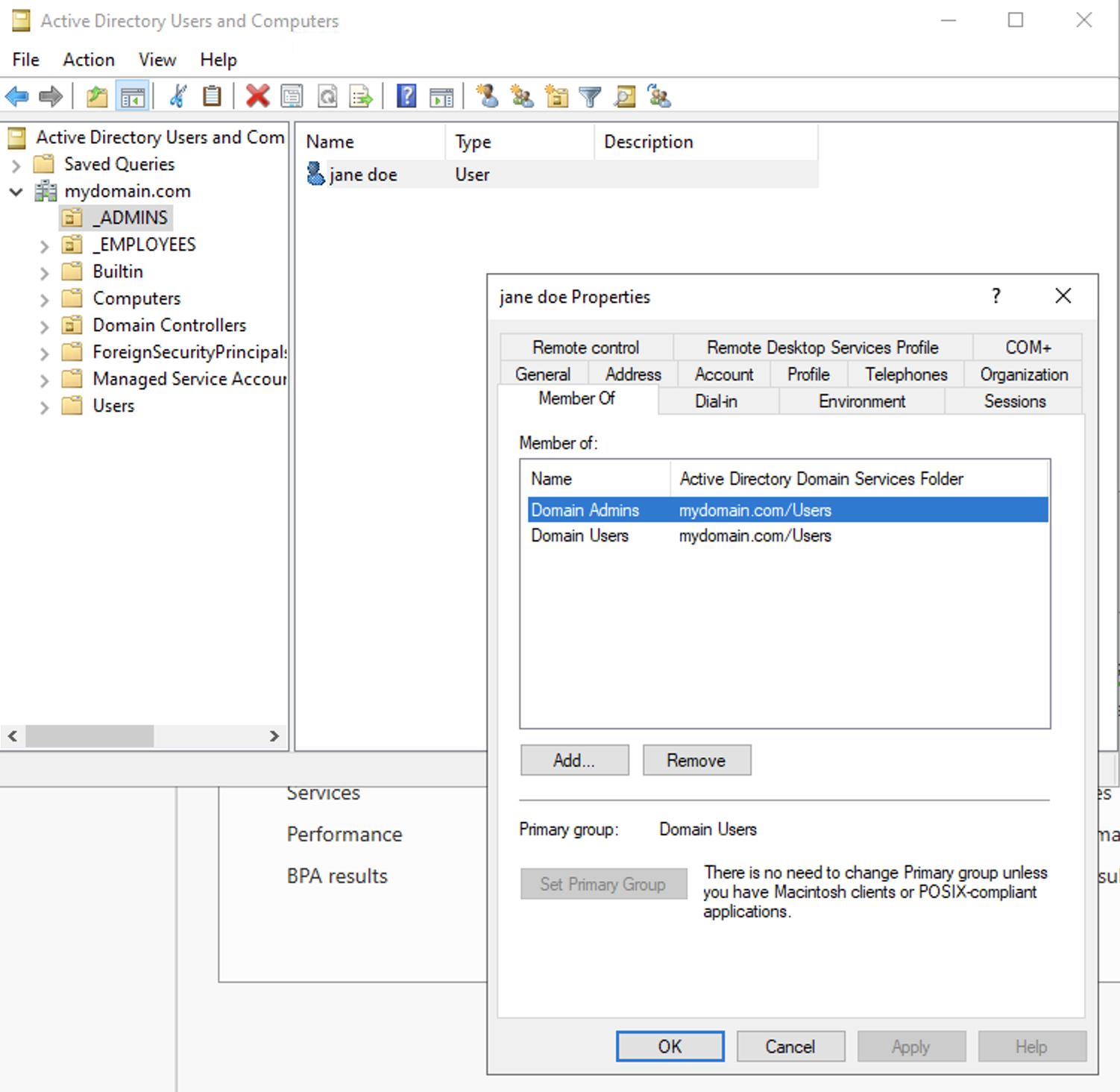Open the View menu

(157, 60)
